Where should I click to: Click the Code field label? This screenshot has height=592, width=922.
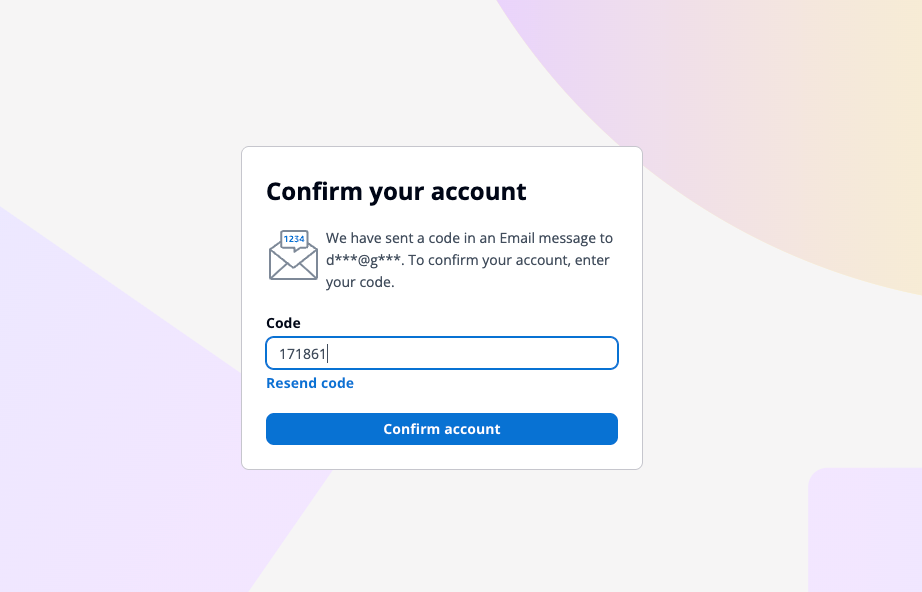tap(283, 323)
